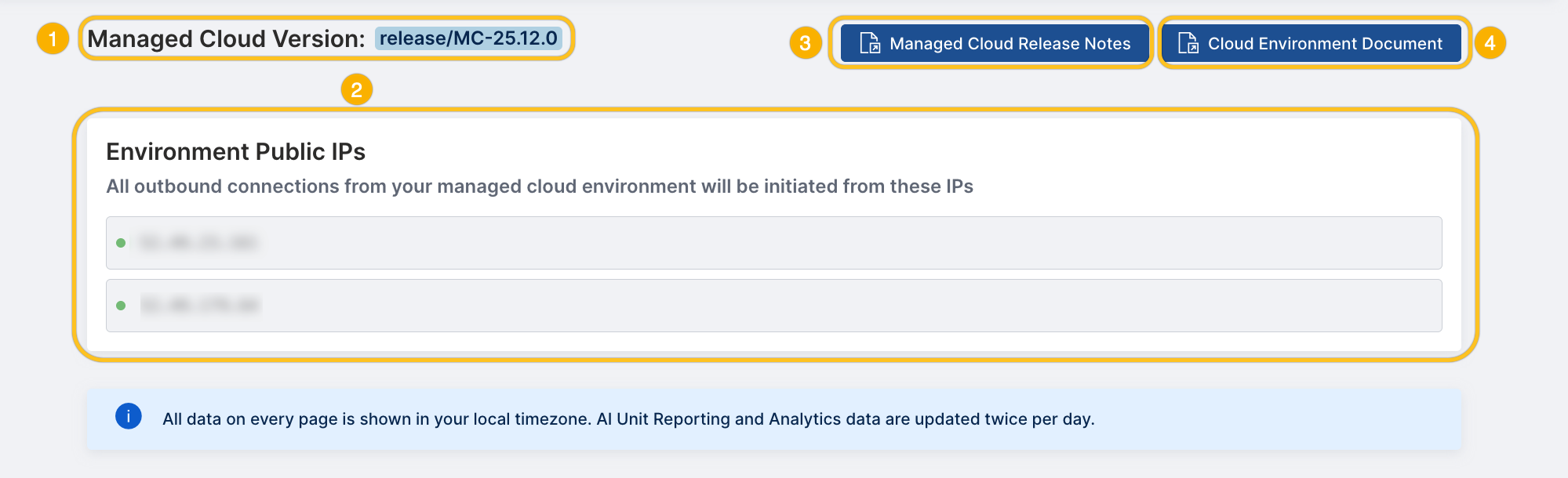Click the blue info icon in the timezone banner

pyautogui.click(x=128, y=417)
